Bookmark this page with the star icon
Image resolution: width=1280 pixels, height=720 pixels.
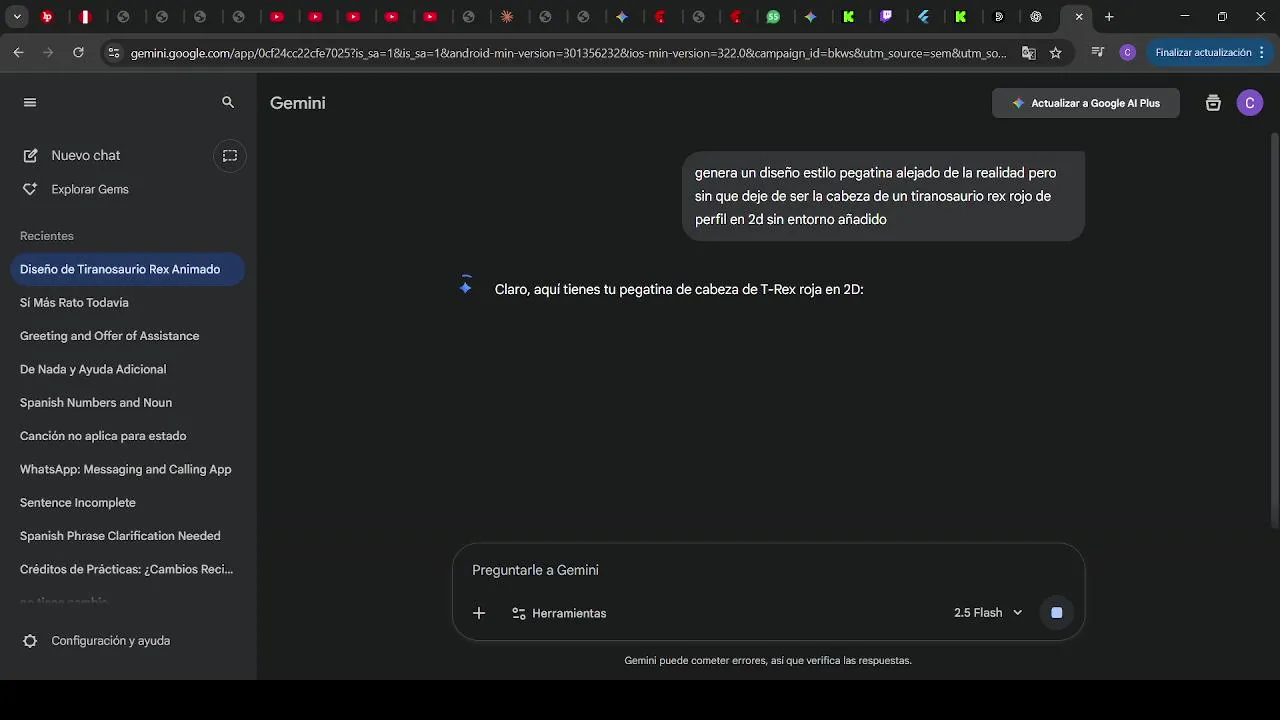click(1056, 53)
